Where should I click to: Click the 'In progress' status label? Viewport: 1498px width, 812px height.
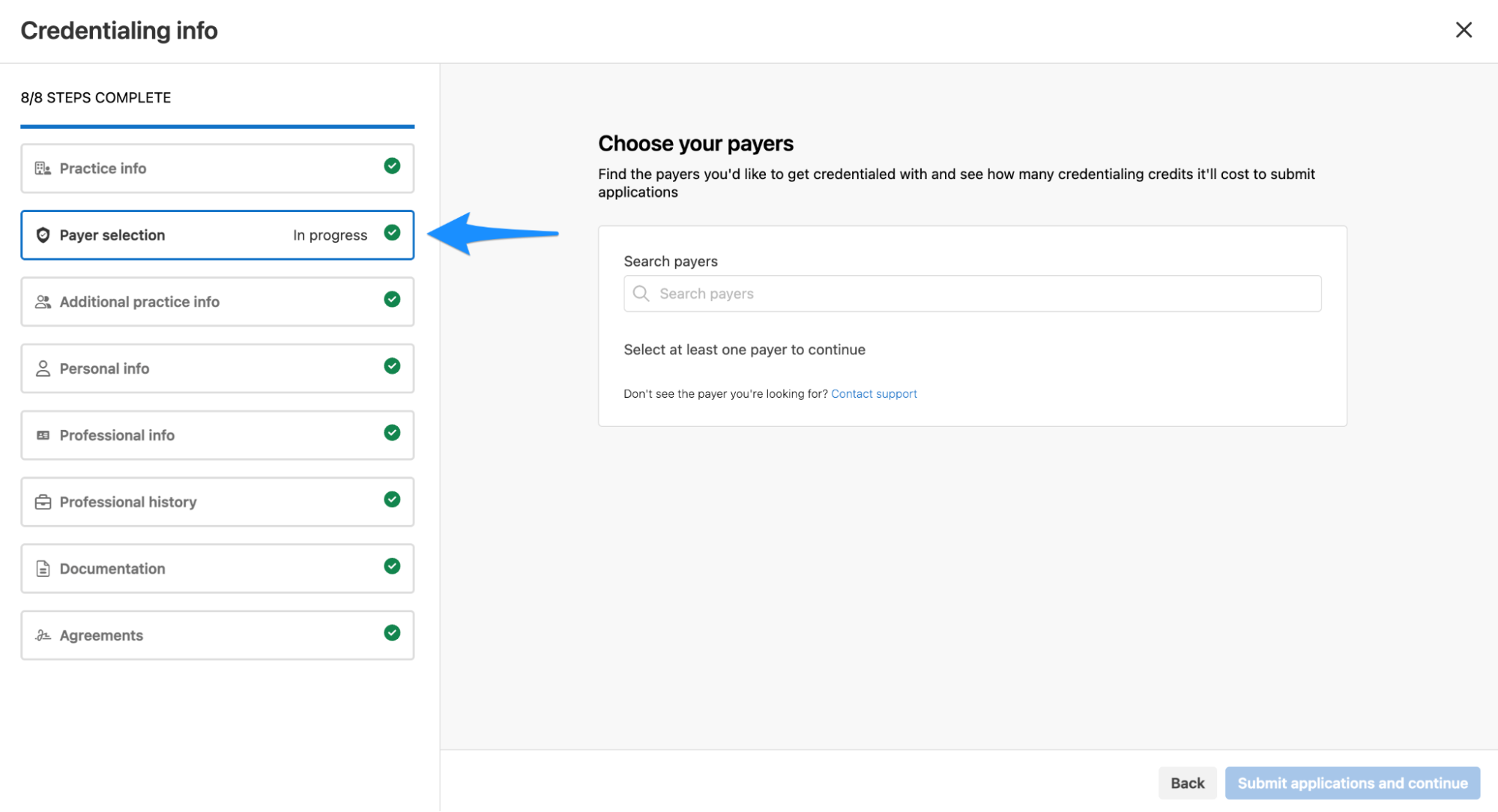click(x=330, y=235)
